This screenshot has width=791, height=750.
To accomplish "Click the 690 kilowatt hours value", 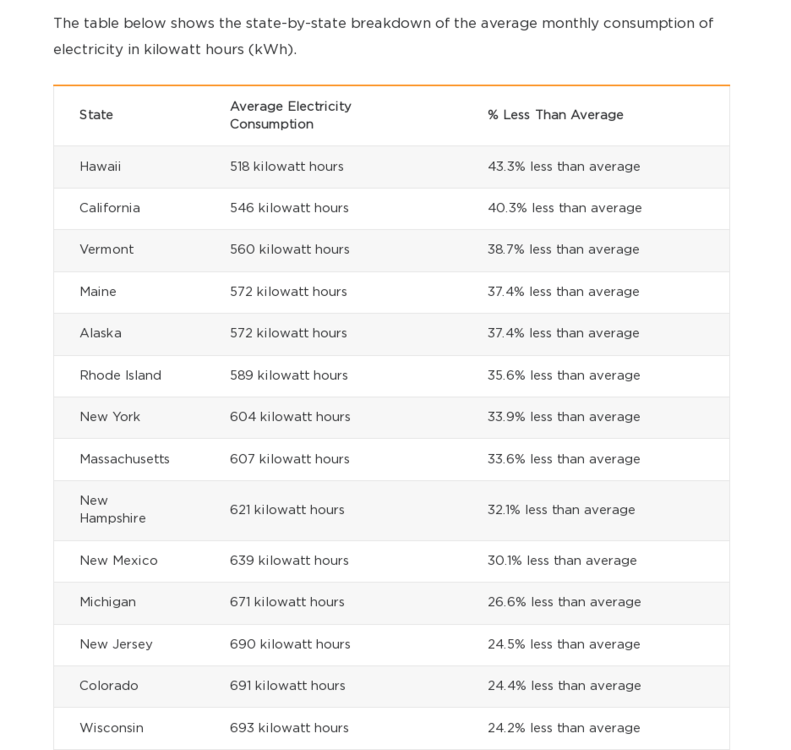I will click(x=290, y=644).
